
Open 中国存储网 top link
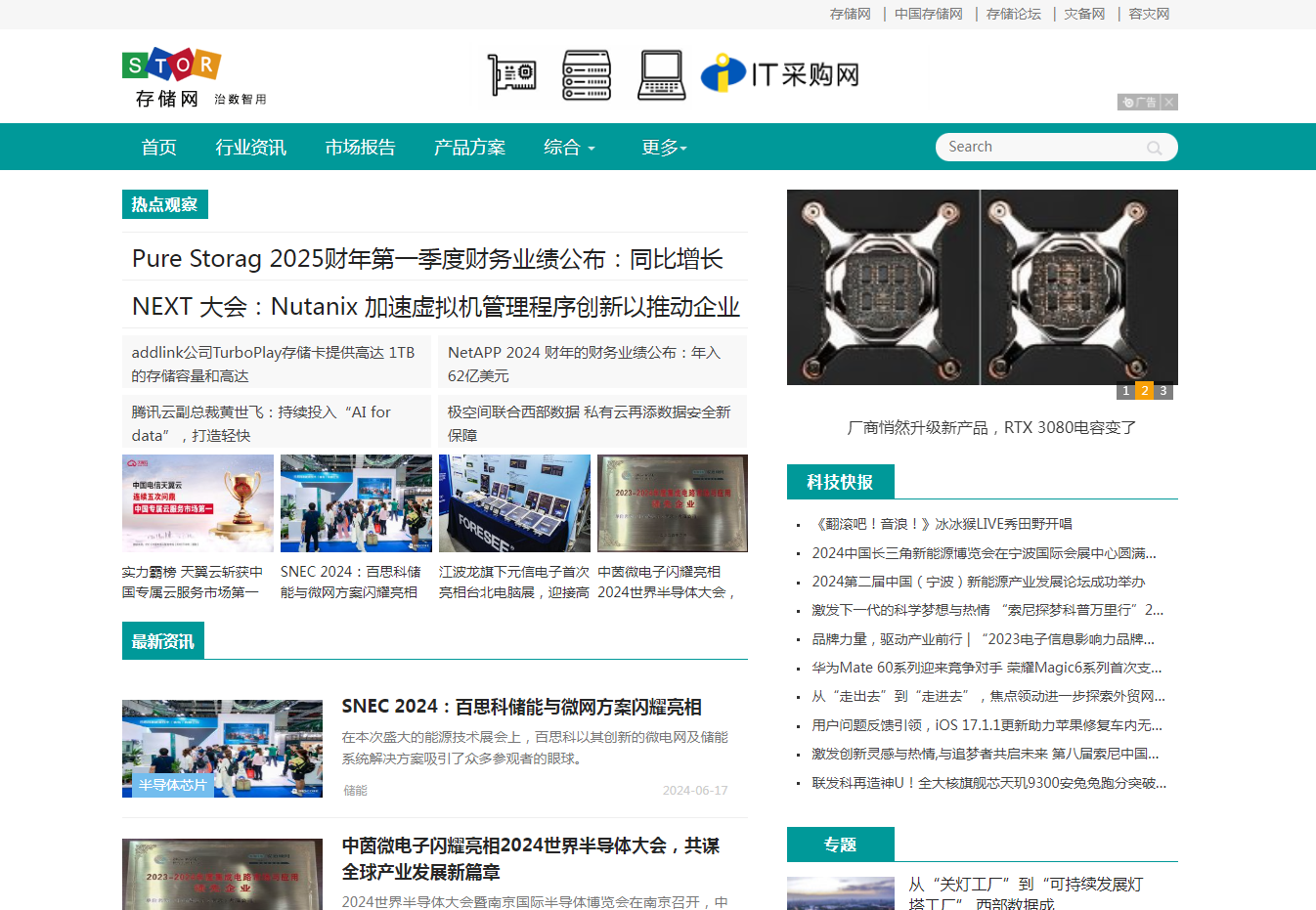click(x=928, y=14)
